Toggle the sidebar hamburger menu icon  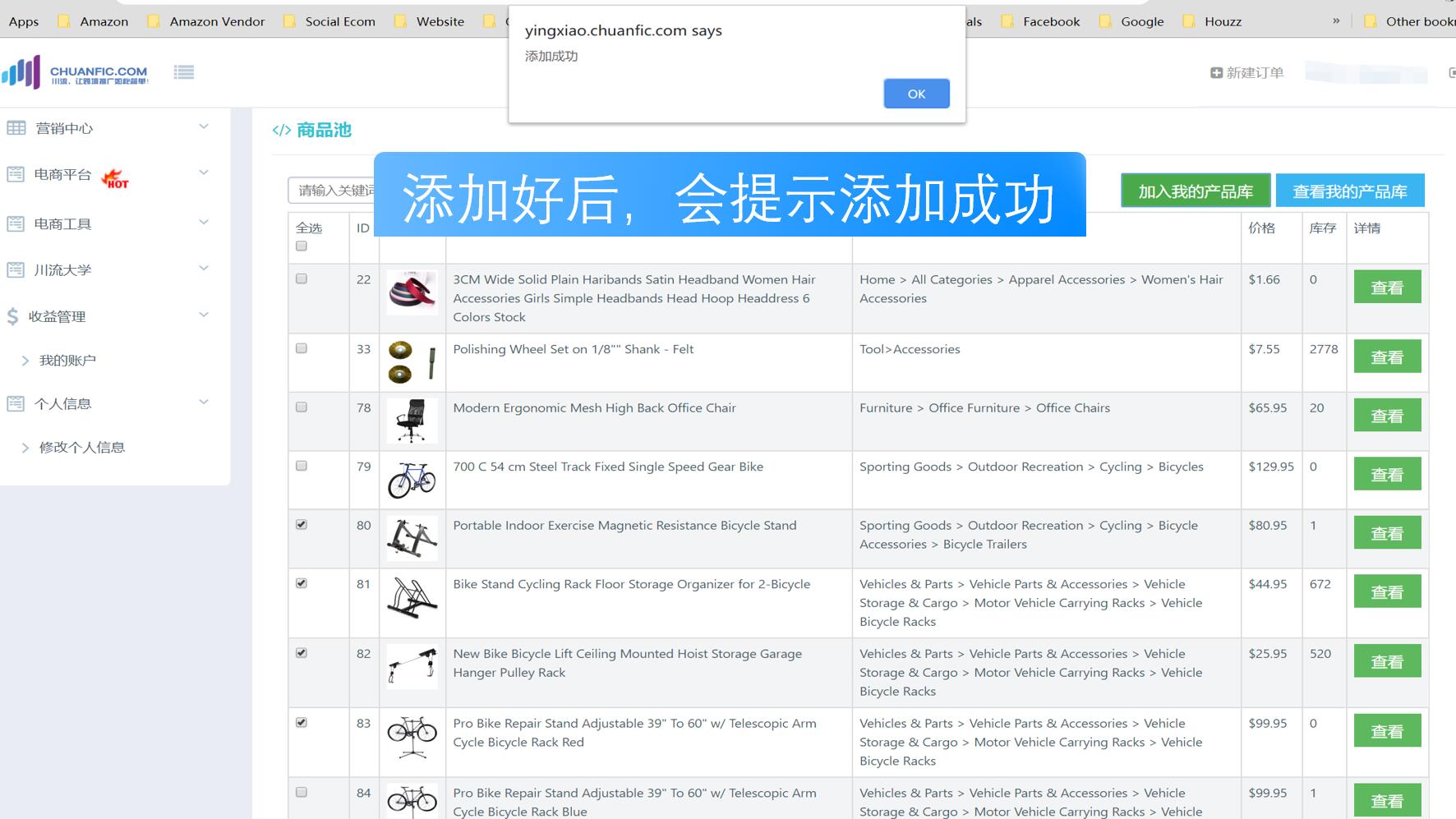click(184, 72)
